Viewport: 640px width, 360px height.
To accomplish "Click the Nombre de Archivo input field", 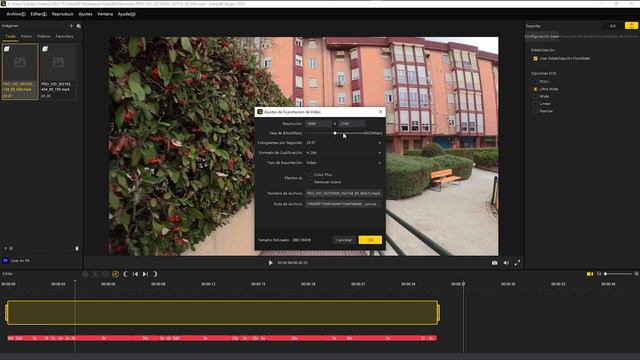I will point(343,193).
